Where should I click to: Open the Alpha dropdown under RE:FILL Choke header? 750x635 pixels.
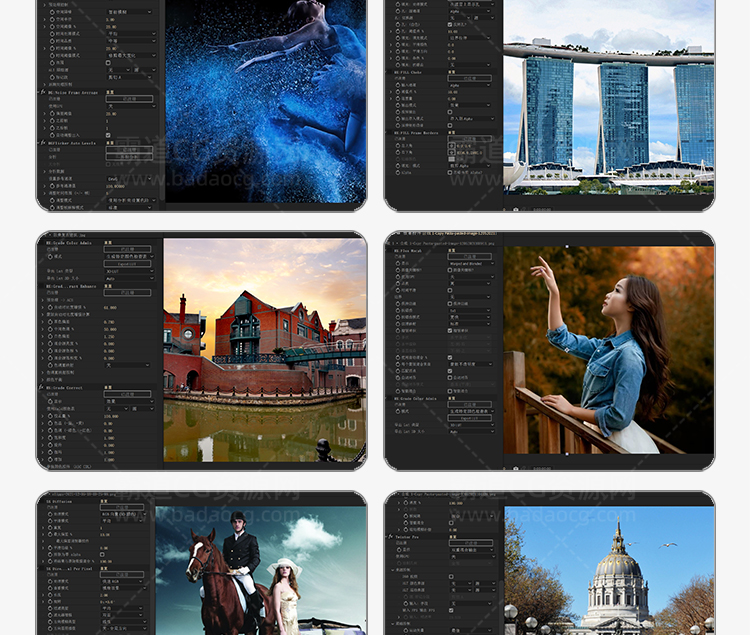coord(470,85)
